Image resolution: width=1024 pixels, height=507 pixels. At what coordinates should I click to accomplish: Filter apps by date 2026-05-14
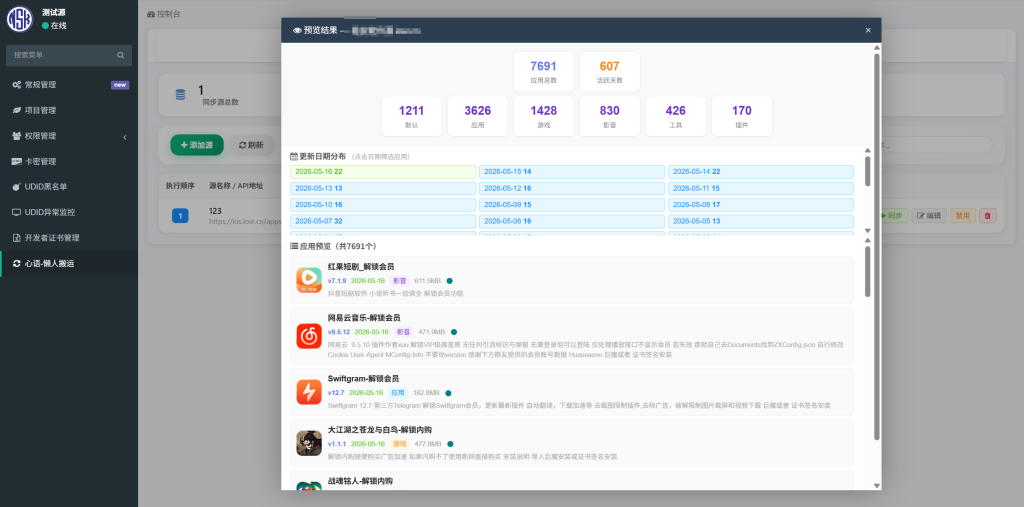[761, 172]
